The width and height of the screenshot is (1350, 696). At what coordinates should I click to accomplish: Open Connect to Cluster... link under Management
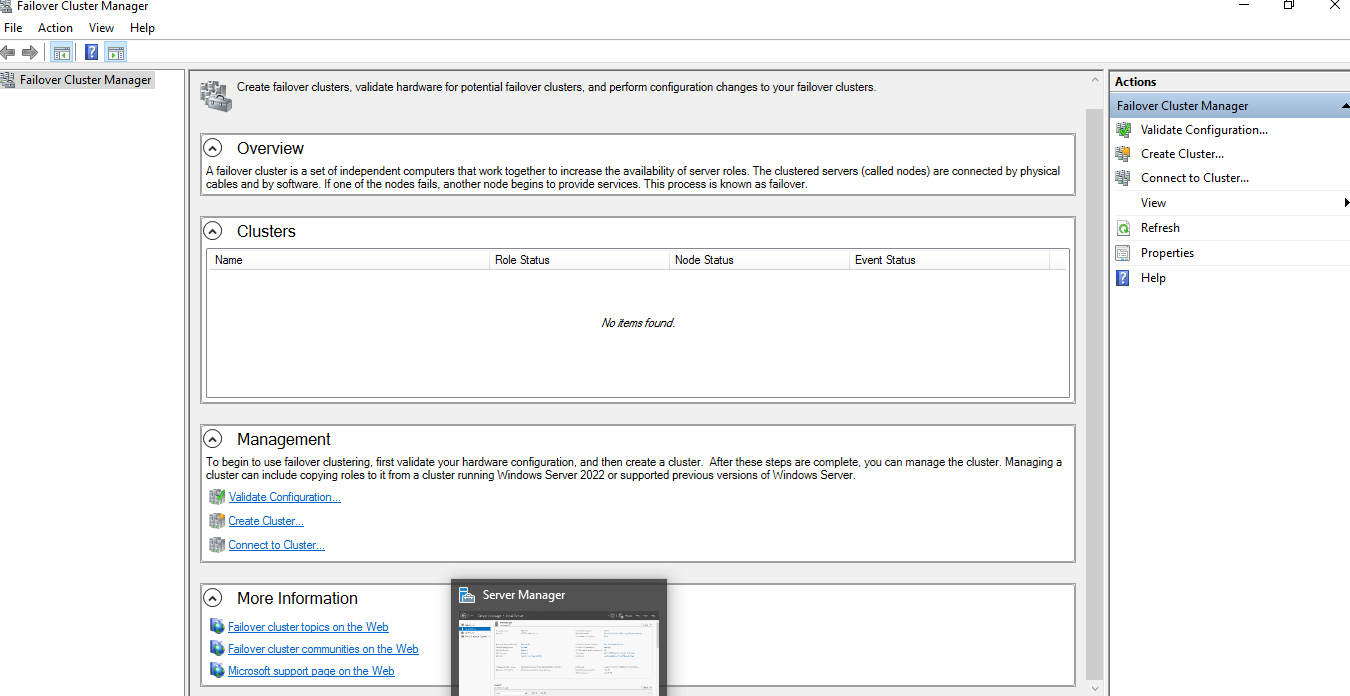(x=276, y=545)
